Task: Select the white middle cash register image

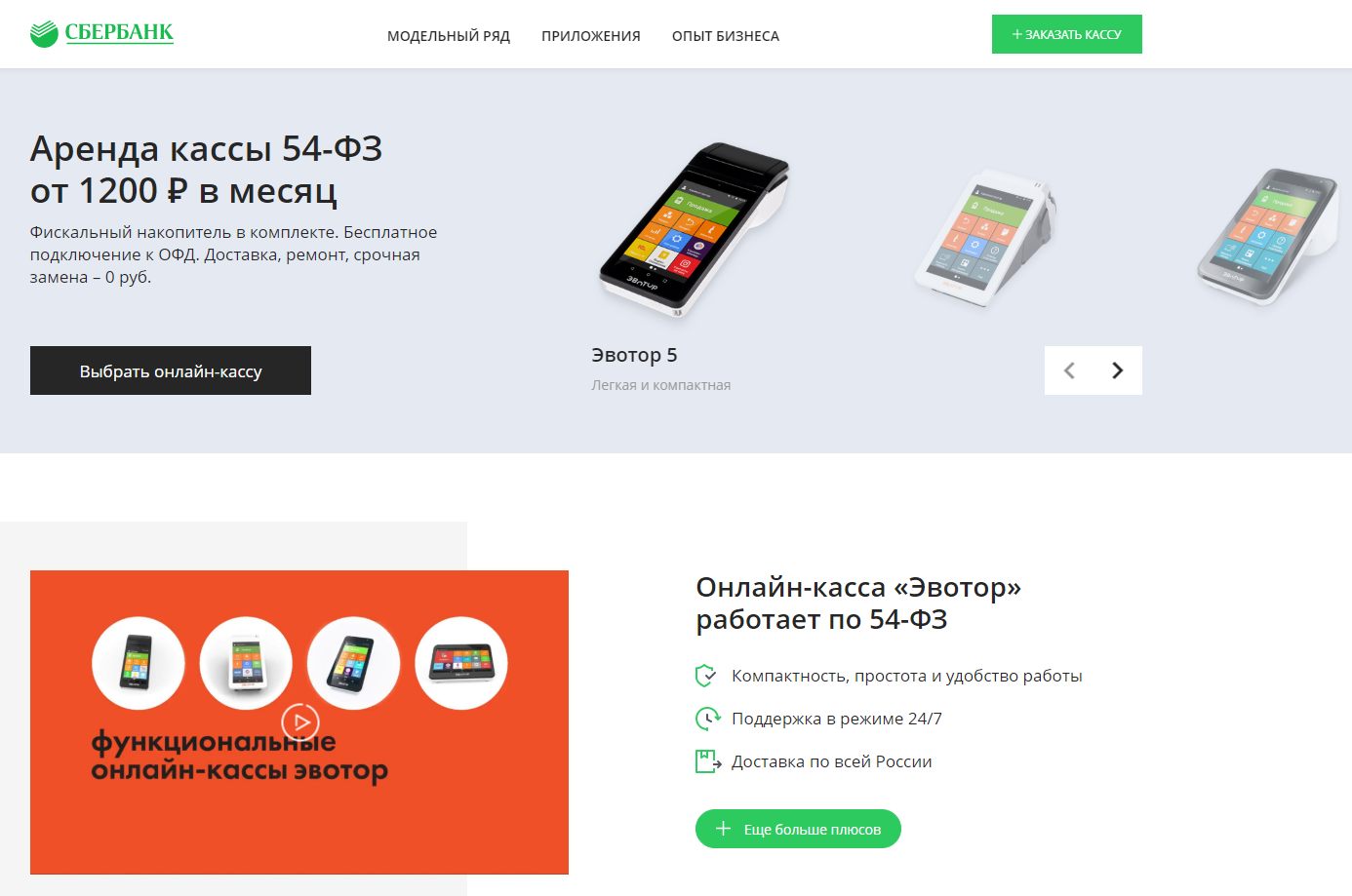Action: click(x=985, y=237)
